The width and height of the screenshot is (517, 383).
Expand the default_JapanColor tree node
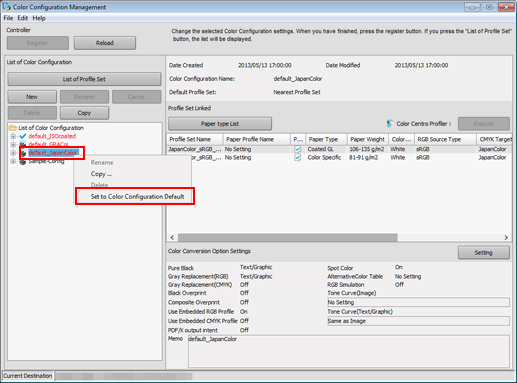13,153
